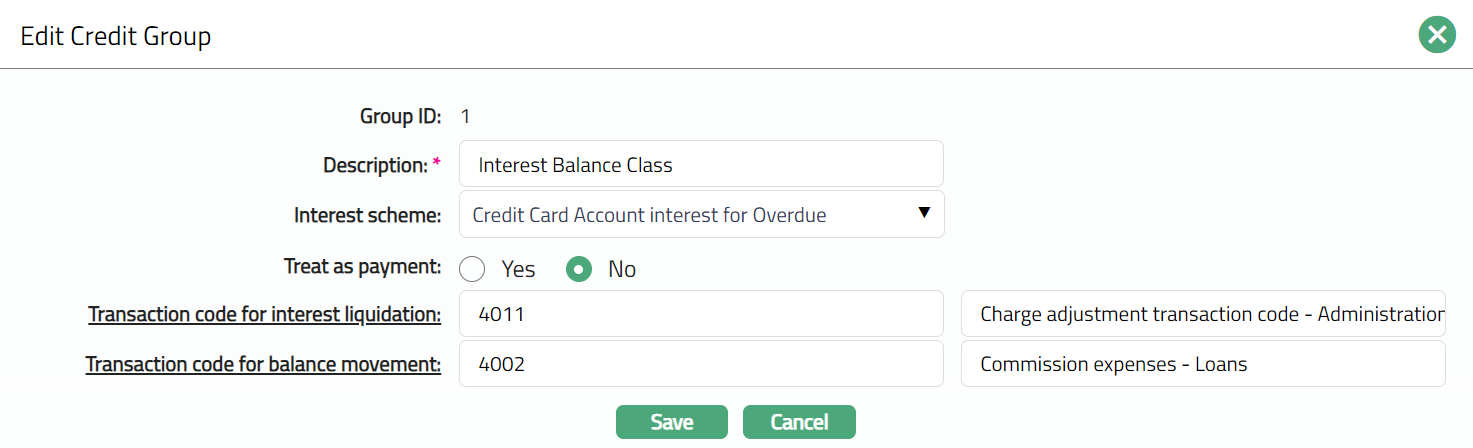
Task: Click the Group ID value 1
Action: [x=465, y=116]
